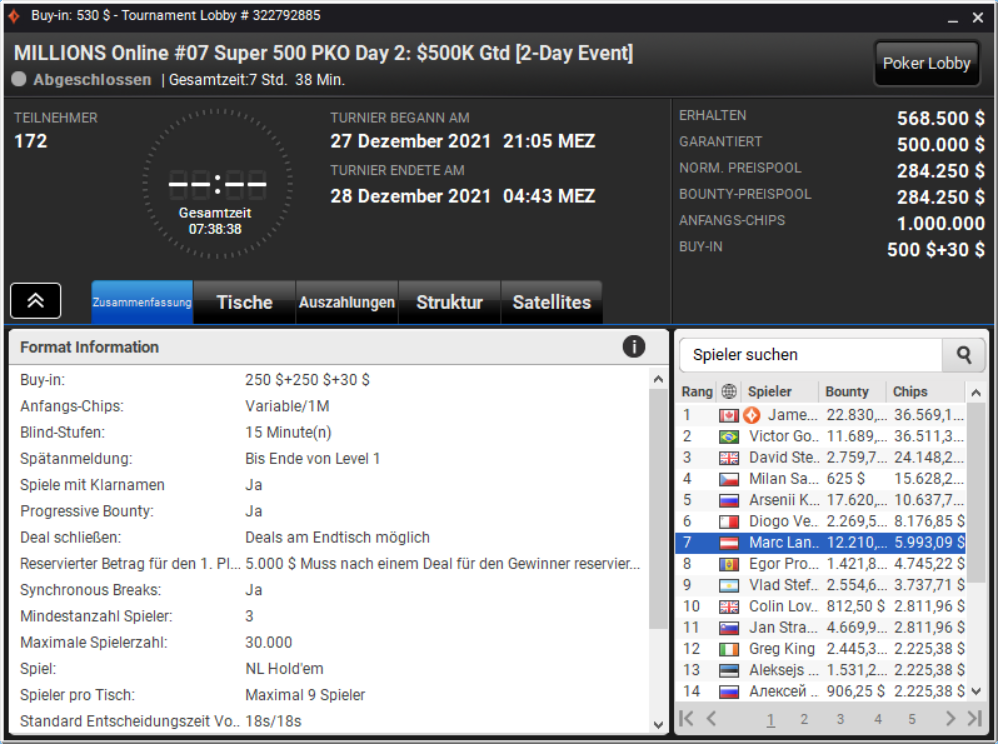The height and width of the screenshot is (744, 998).
Task: Open the Tische tab
Action: pos(244,302)
